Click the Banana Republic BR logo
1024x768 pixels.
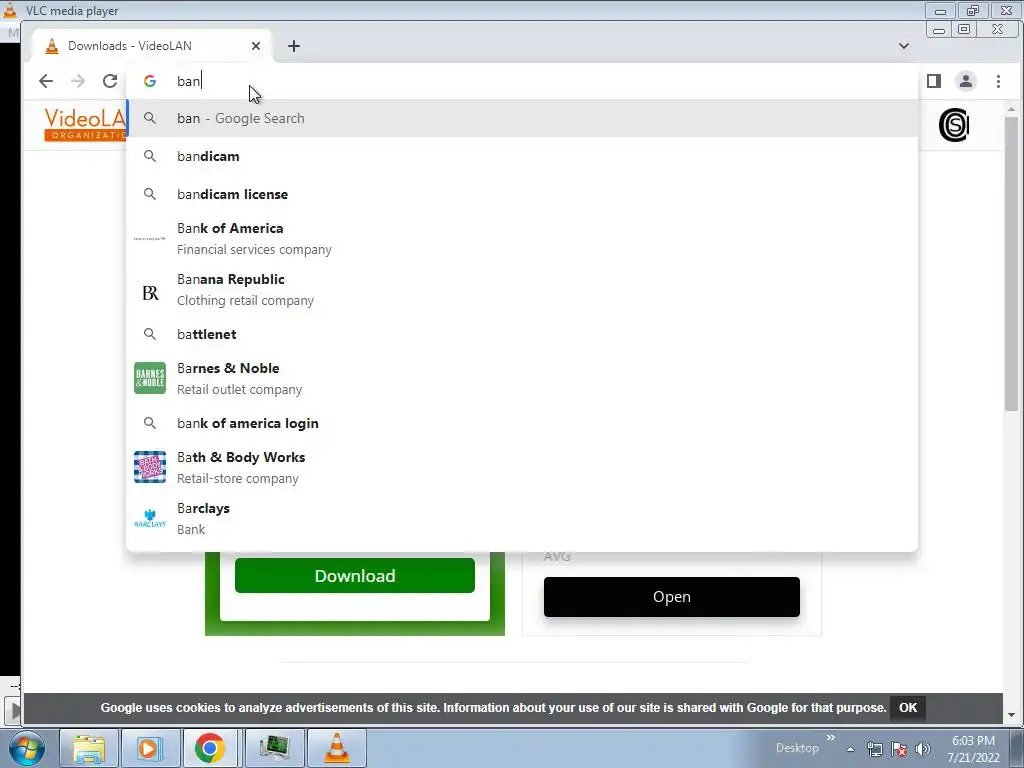pyautogui.click(x=150, y=293)
